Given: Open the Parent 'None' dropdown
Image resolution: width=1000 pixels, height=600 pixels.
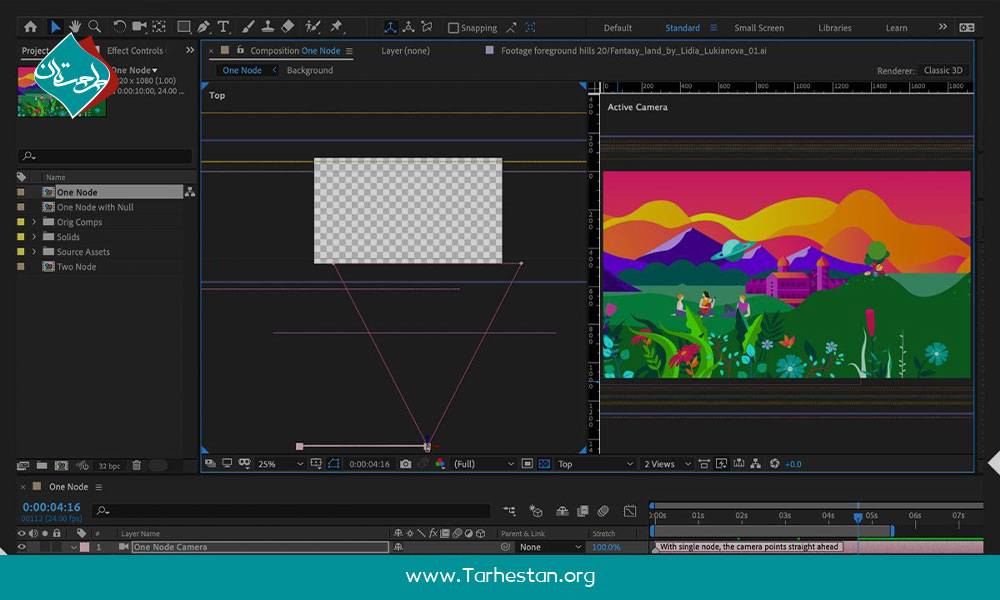Looking at the screenshot, I should (x=550, y=547).
